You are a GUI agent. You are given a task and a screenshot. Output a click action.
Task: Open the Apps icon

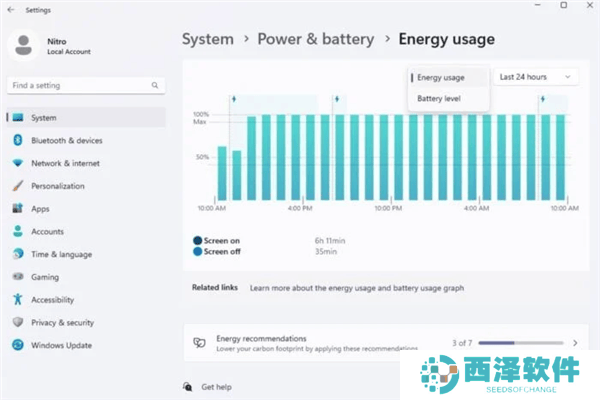[x=17, y=209]
